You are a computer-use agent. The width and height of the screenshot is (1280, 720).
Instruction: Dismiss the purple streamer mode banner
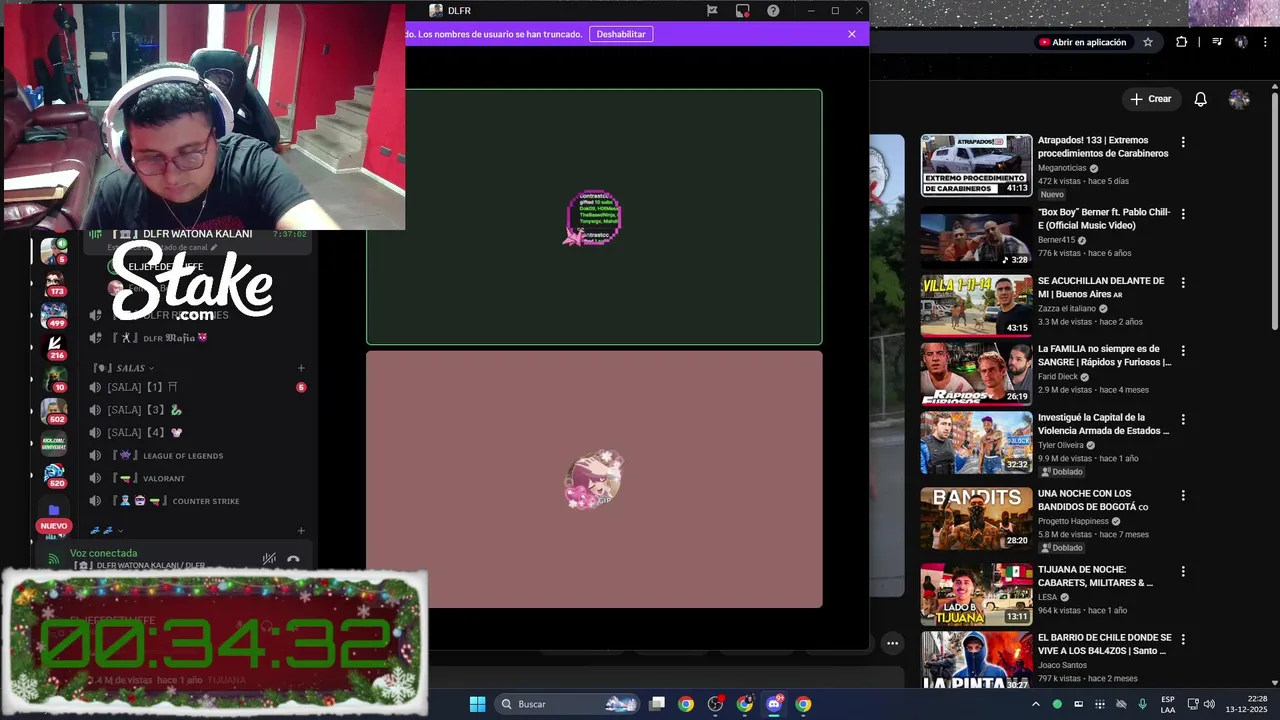pyautogui.click(x=852, y=34)
